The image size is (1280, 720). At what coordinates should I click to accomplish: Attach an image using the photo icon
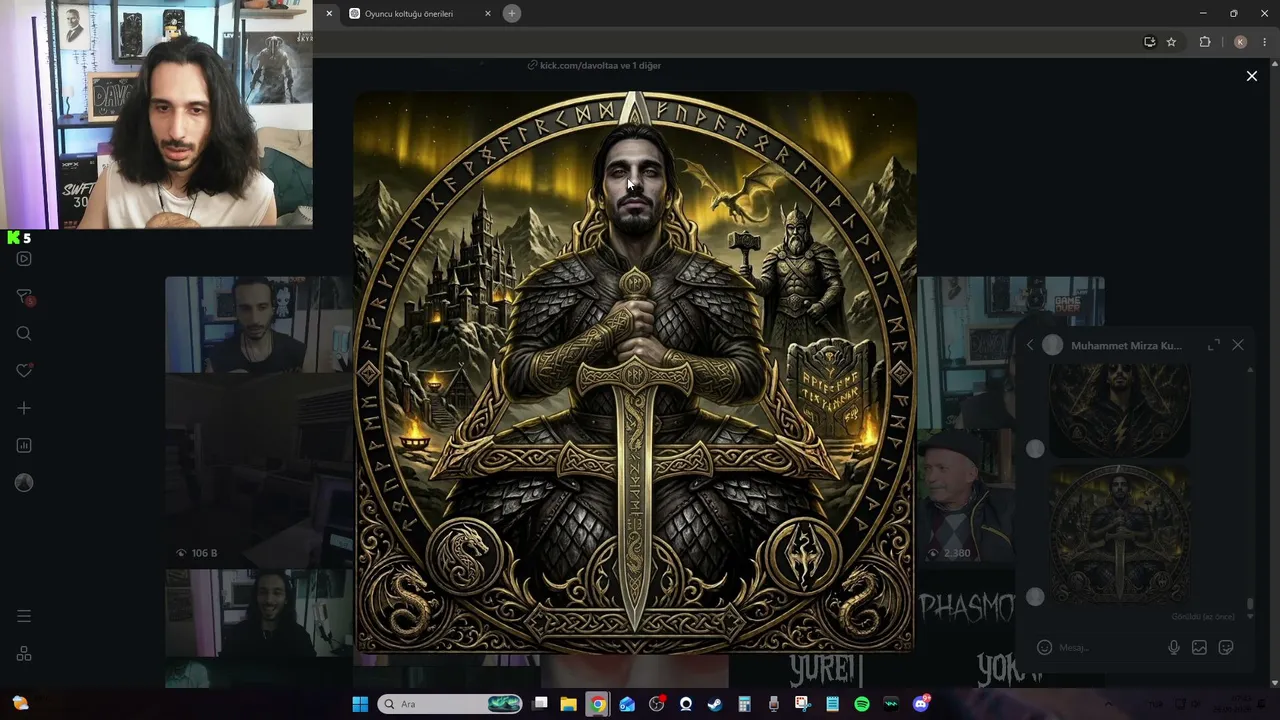(1199, 647)
